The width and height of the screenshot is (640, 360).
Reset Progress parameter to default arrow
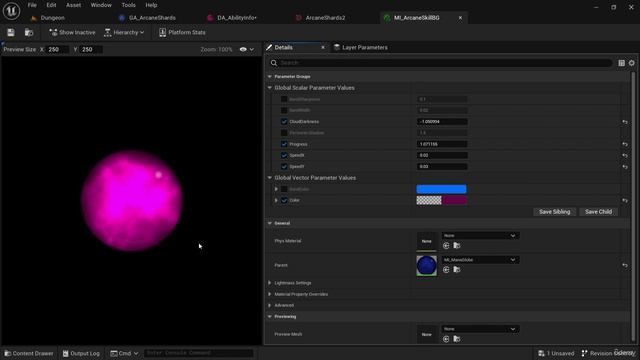click(x=624, y=144)
